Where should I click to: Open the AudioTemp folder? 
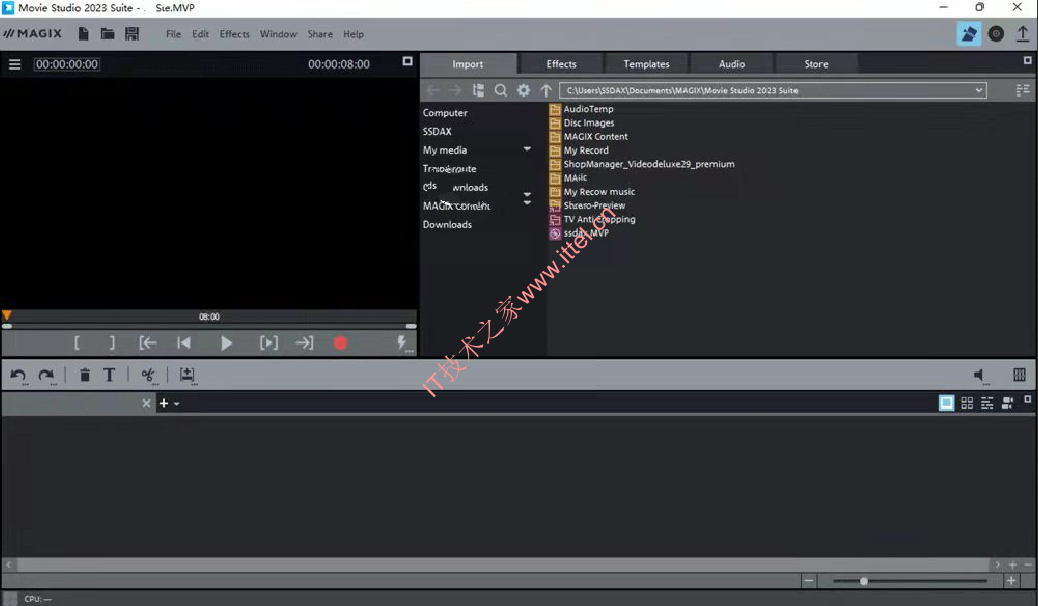589,109
